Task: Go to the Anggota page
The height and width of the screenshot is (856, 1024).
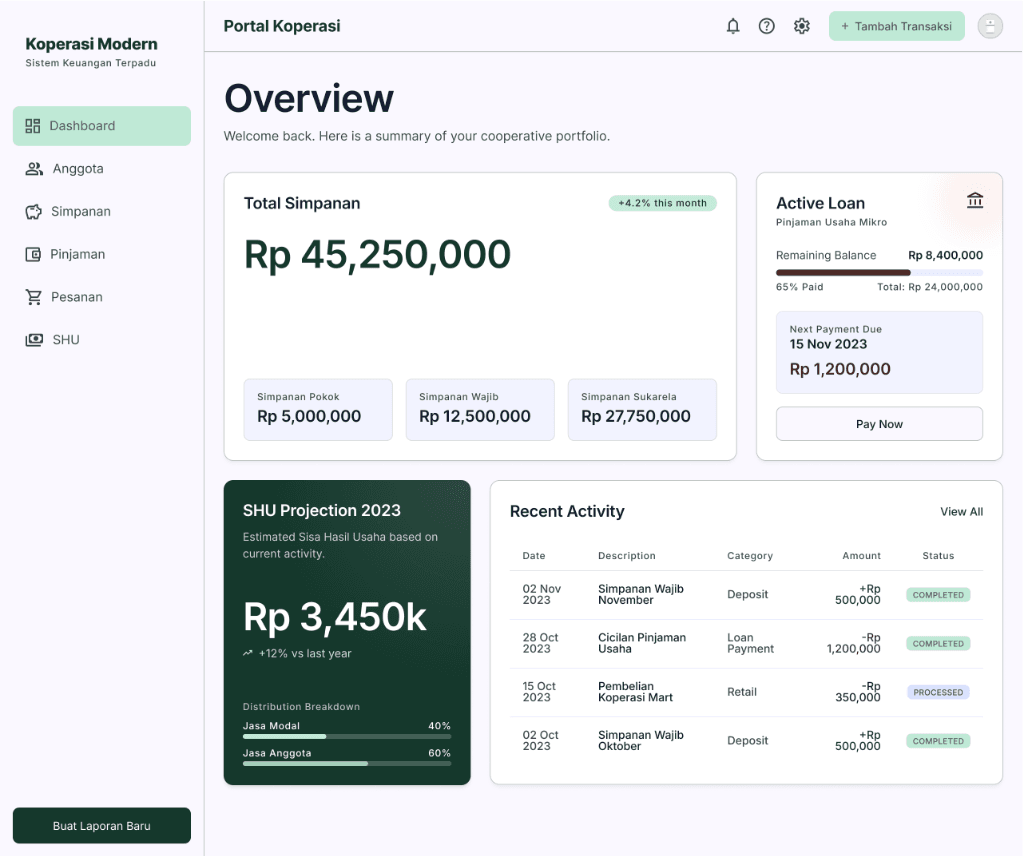Action: (102, 169)
